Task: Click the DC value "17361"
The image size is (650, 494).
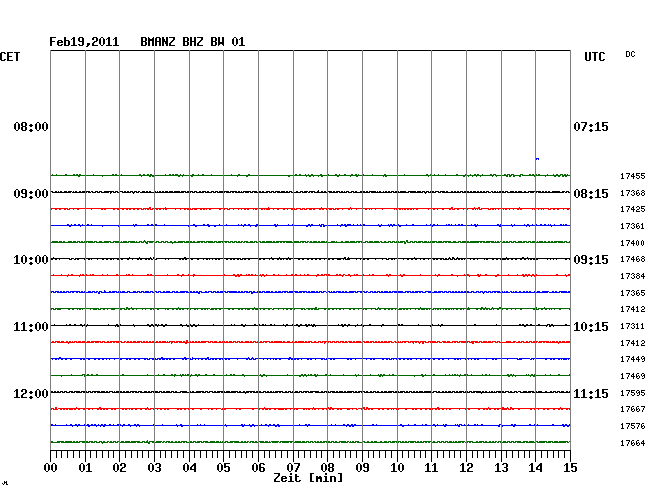Action: 633,226
